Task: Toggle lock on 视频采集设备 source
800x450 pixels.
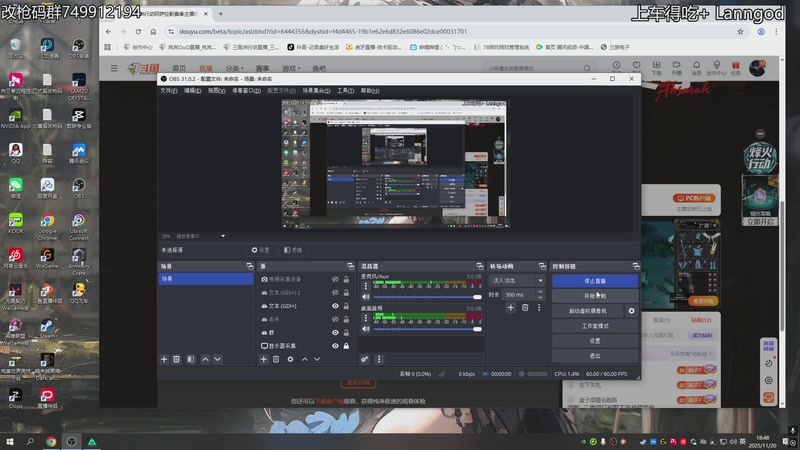Action: [x=346, y=280]
